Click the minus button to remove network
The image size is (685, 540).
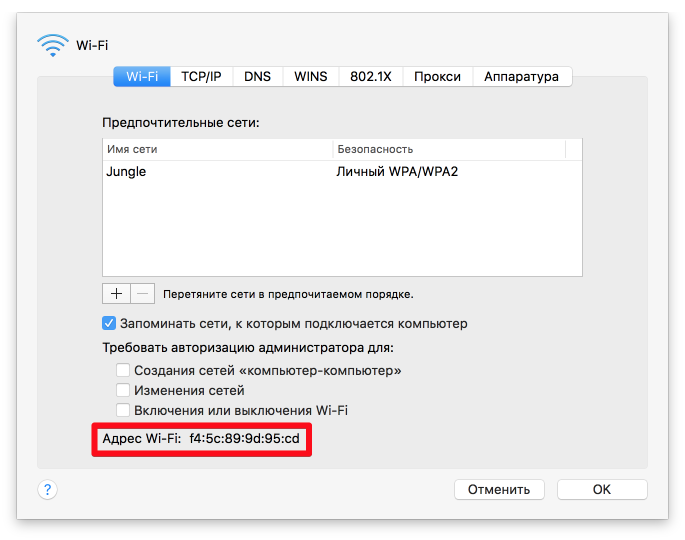coord(143,293)
